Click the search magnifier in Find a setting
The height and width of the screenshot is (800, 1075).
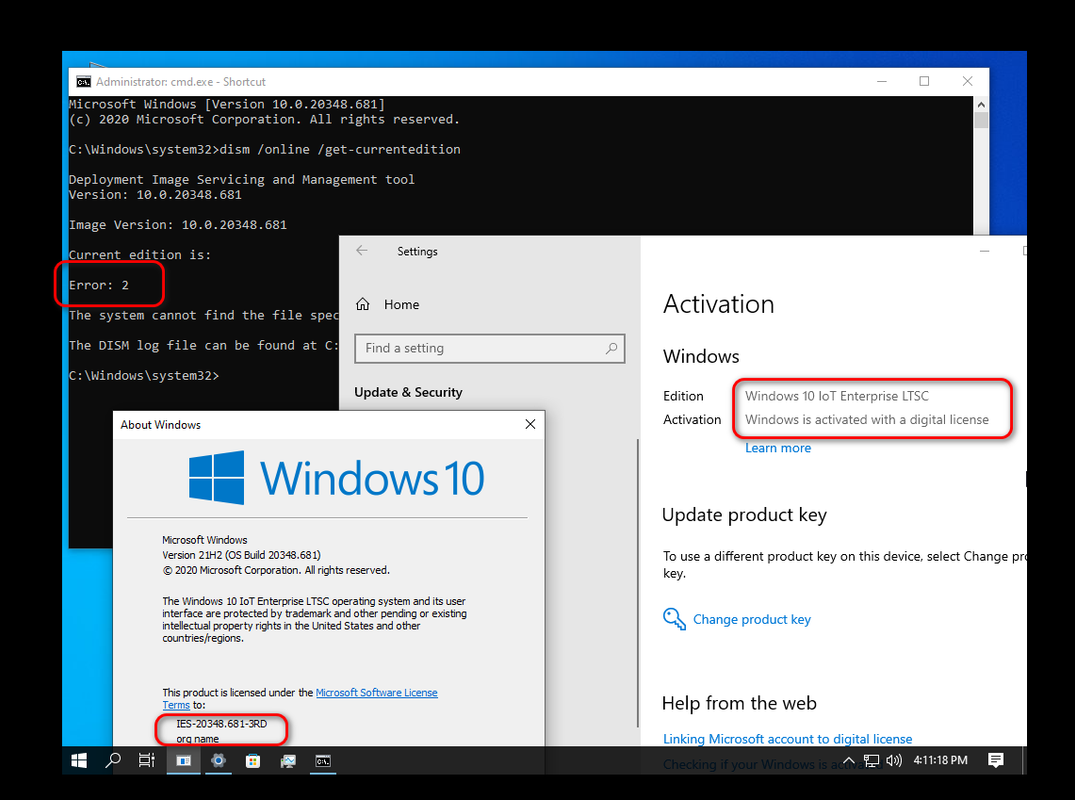[611, 348]
